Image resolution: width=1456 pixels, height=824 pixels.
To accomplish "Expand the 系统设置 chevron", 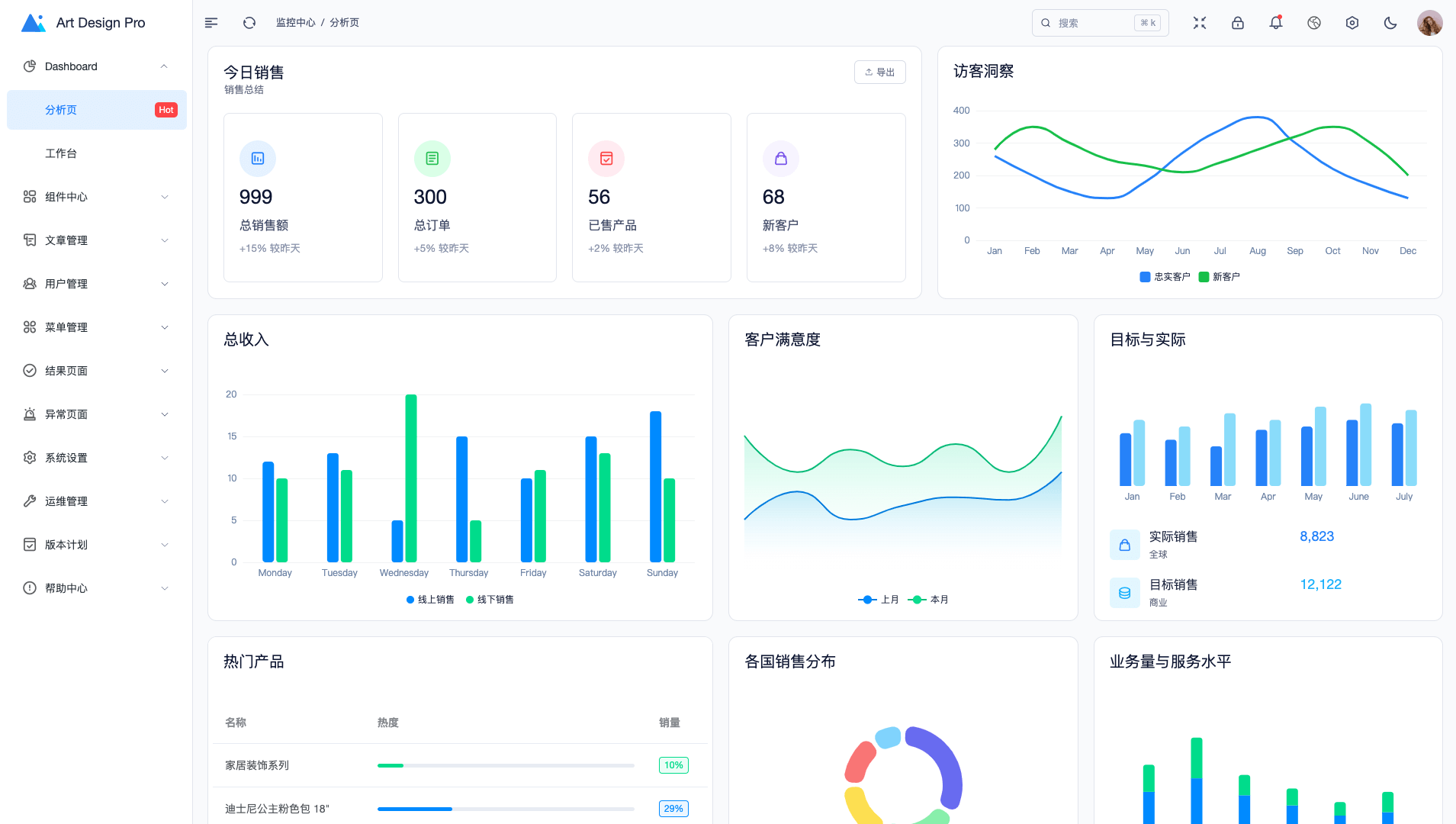I will click(x=164, y=458).
